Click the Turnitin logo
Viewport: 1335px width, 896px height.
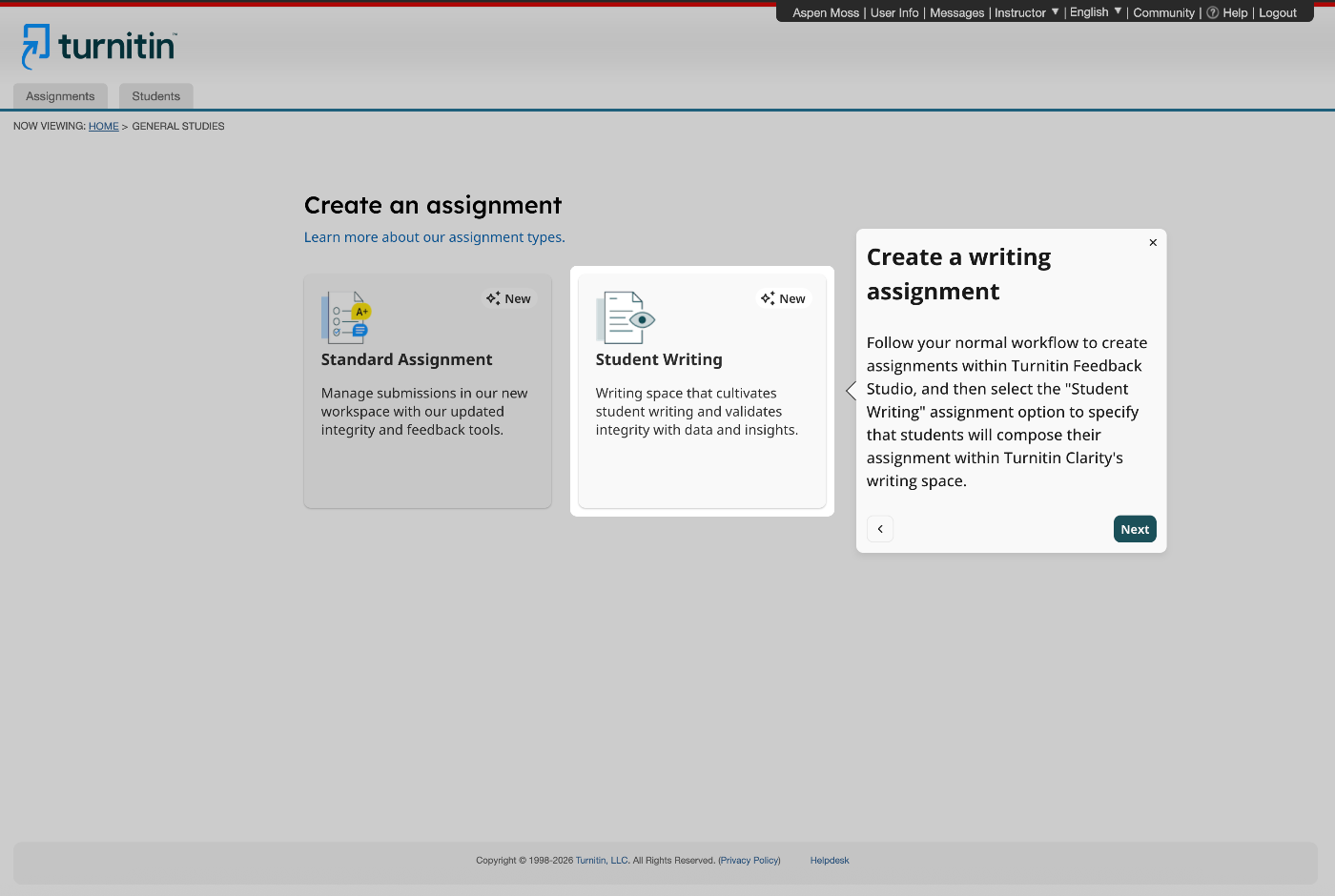point(99,47)
